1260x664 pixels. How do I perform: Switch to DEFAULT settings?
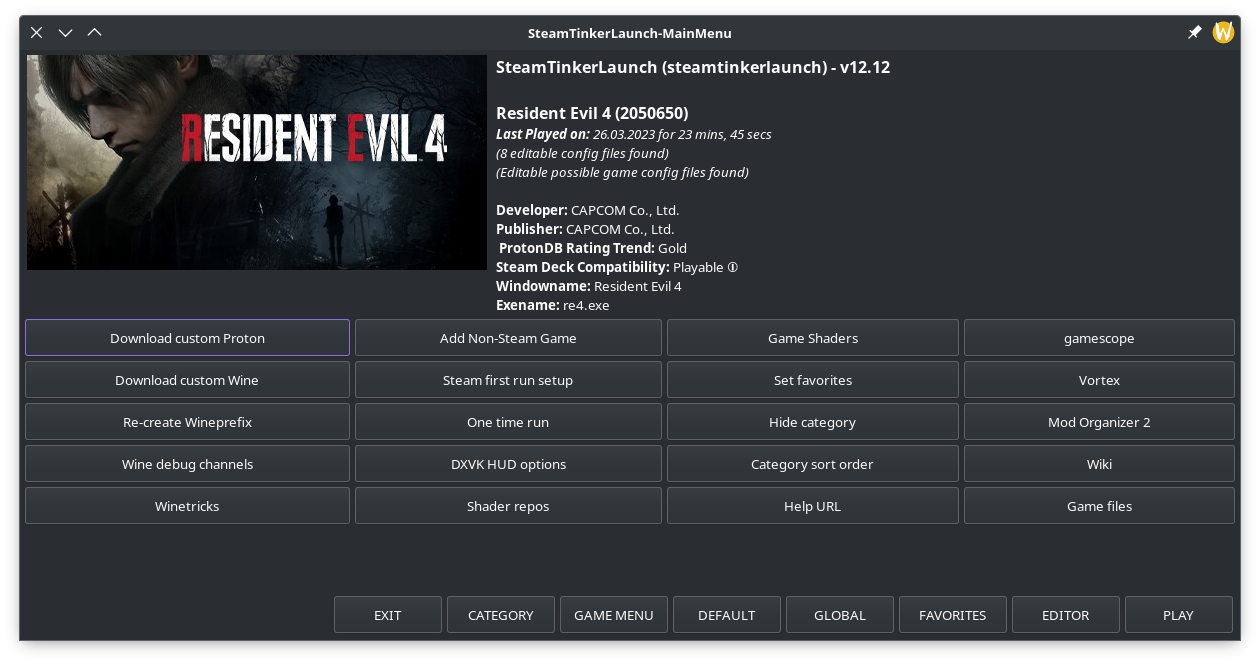point(727,615)
